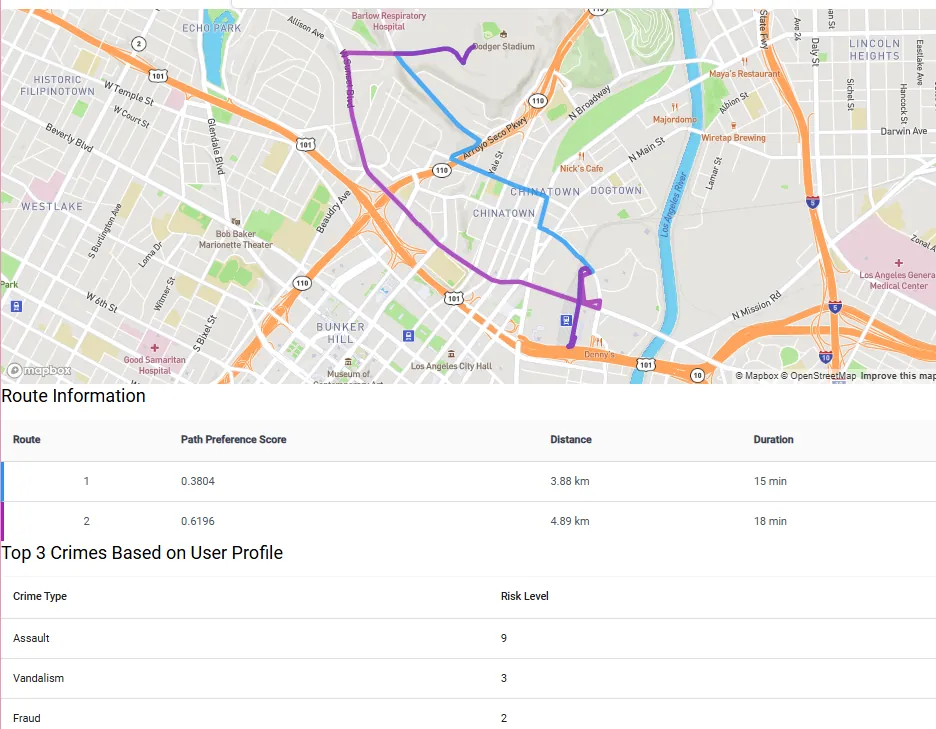Click the Assault risk level 9
Image resolution: width=936 pixels, height=729 pixels.
coord(504,638)
